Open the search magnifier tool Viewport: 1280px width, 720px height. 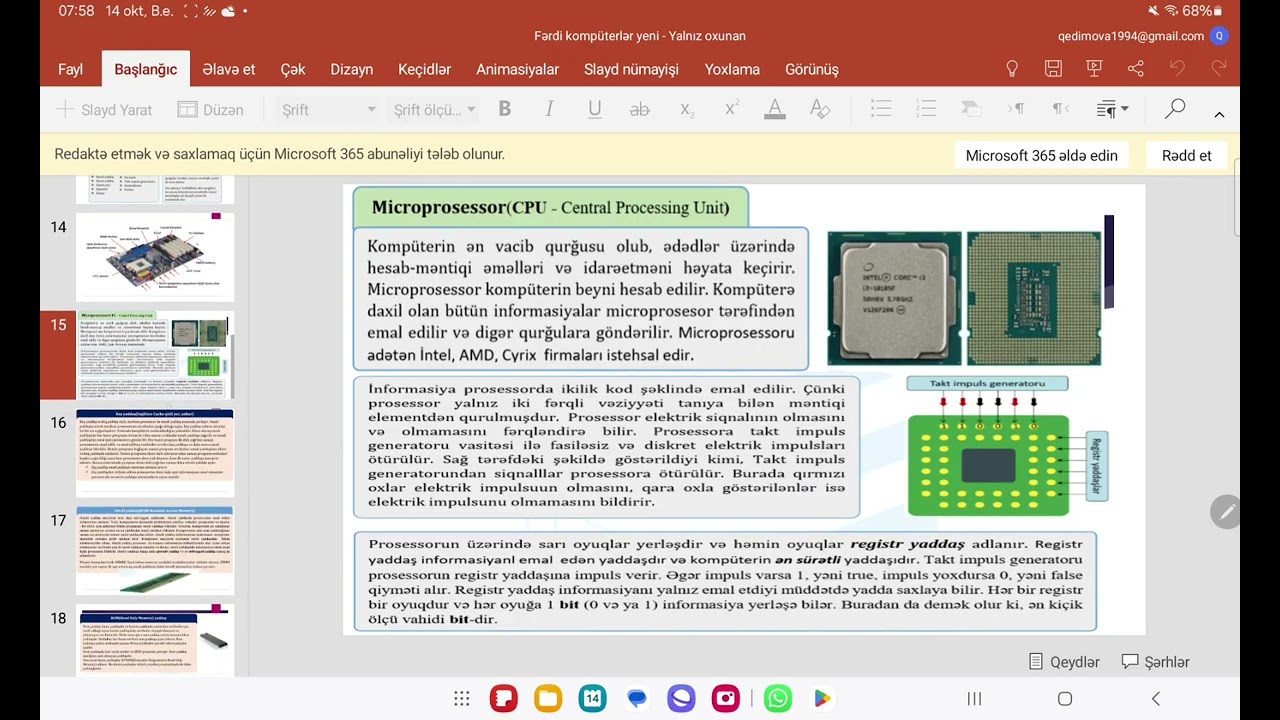[1175, 109]
